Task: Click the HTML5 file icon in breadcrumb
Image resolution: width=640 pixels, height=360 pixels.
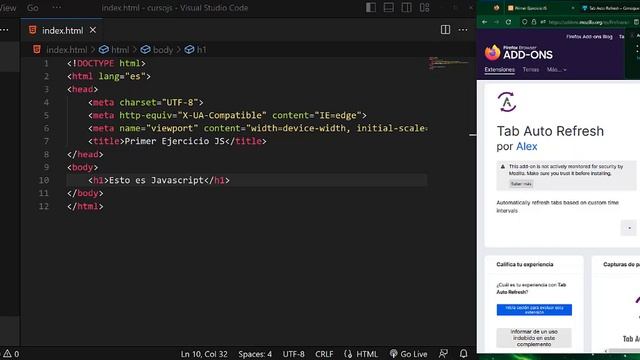Action: click(37, 49)
